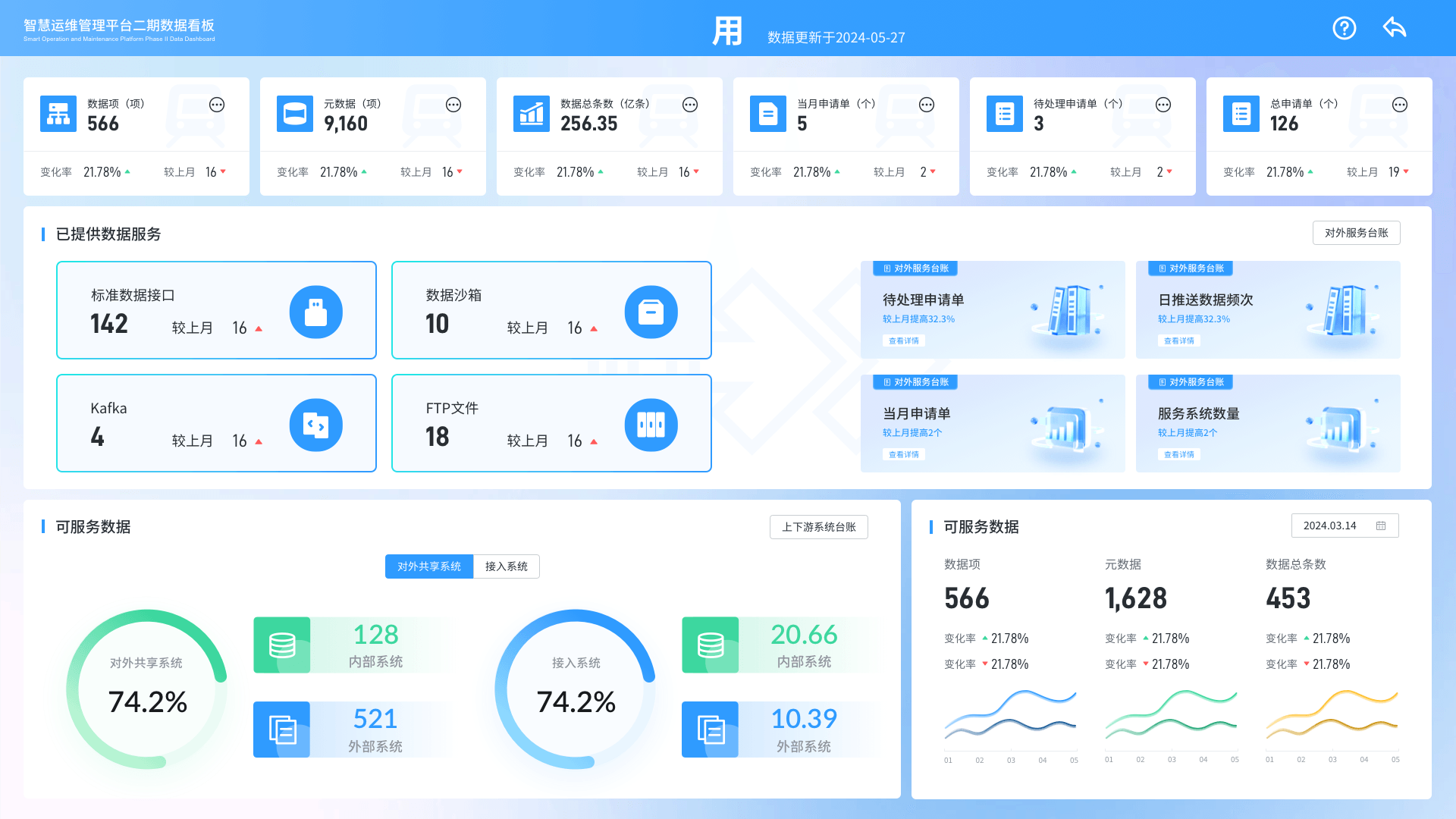1456x819 pixels.
Task: Open the help question mark icon
Action: [x=1345, y=28]
